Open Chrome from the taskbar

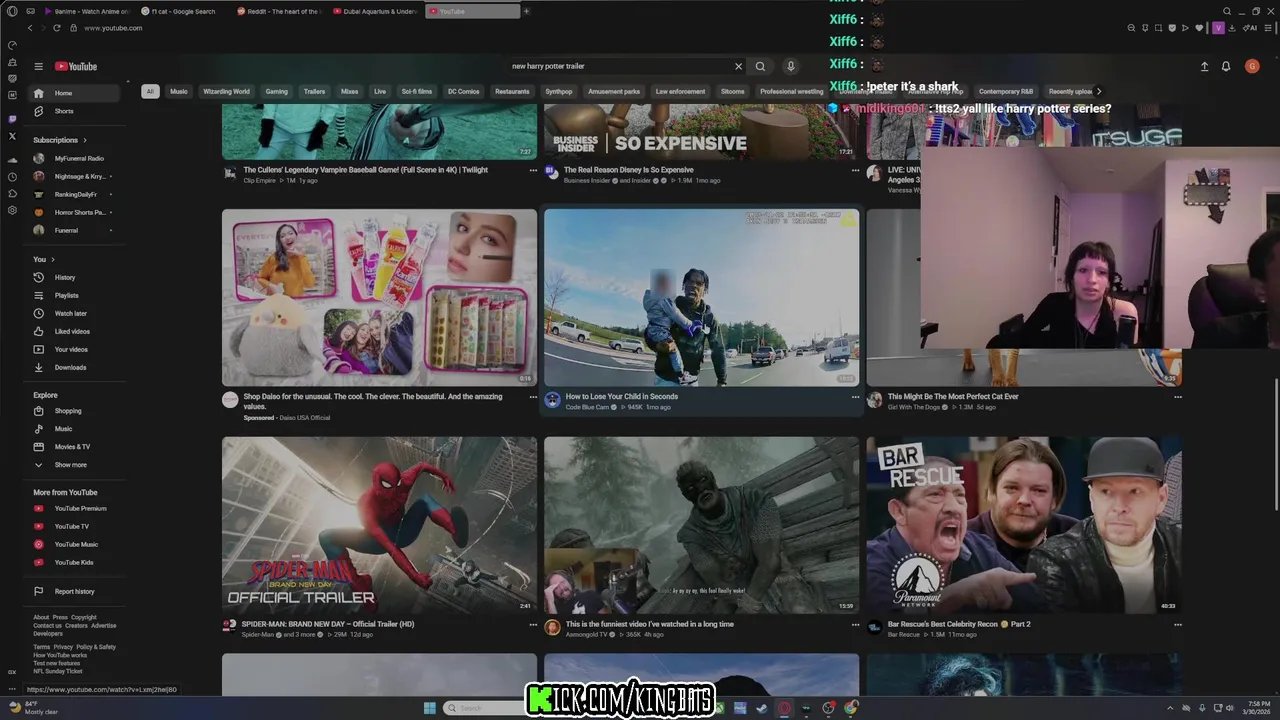coord(851,708)
